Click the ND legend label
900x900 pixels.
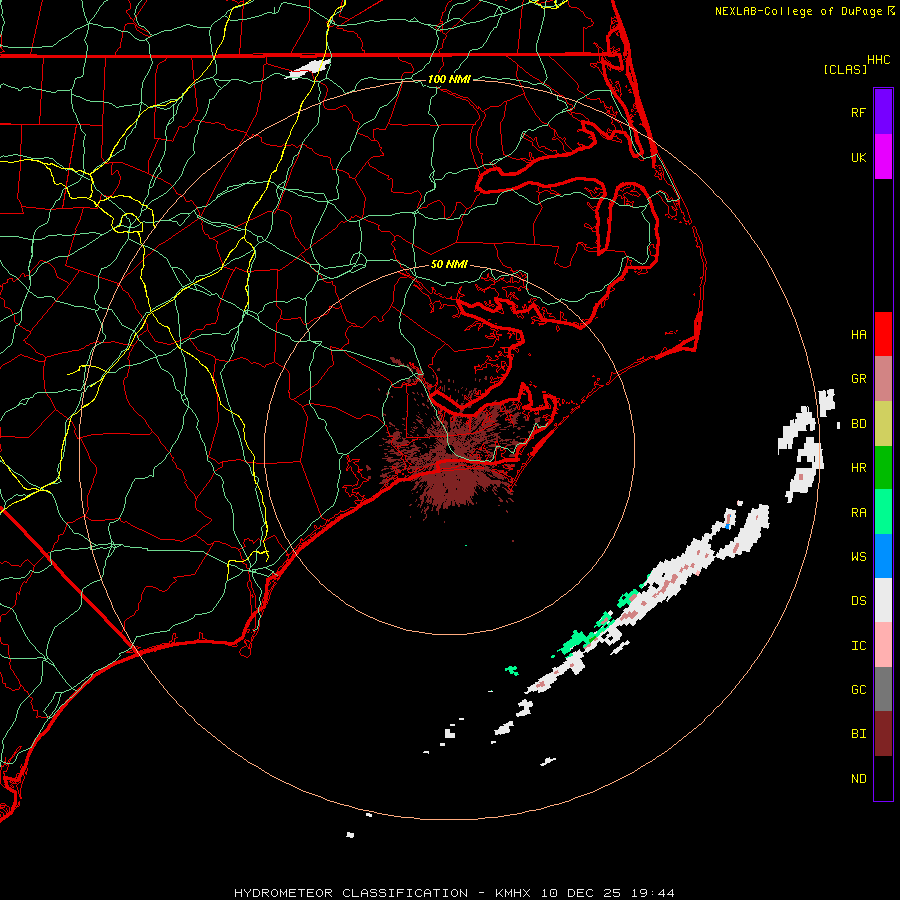(x=858, y=779)
